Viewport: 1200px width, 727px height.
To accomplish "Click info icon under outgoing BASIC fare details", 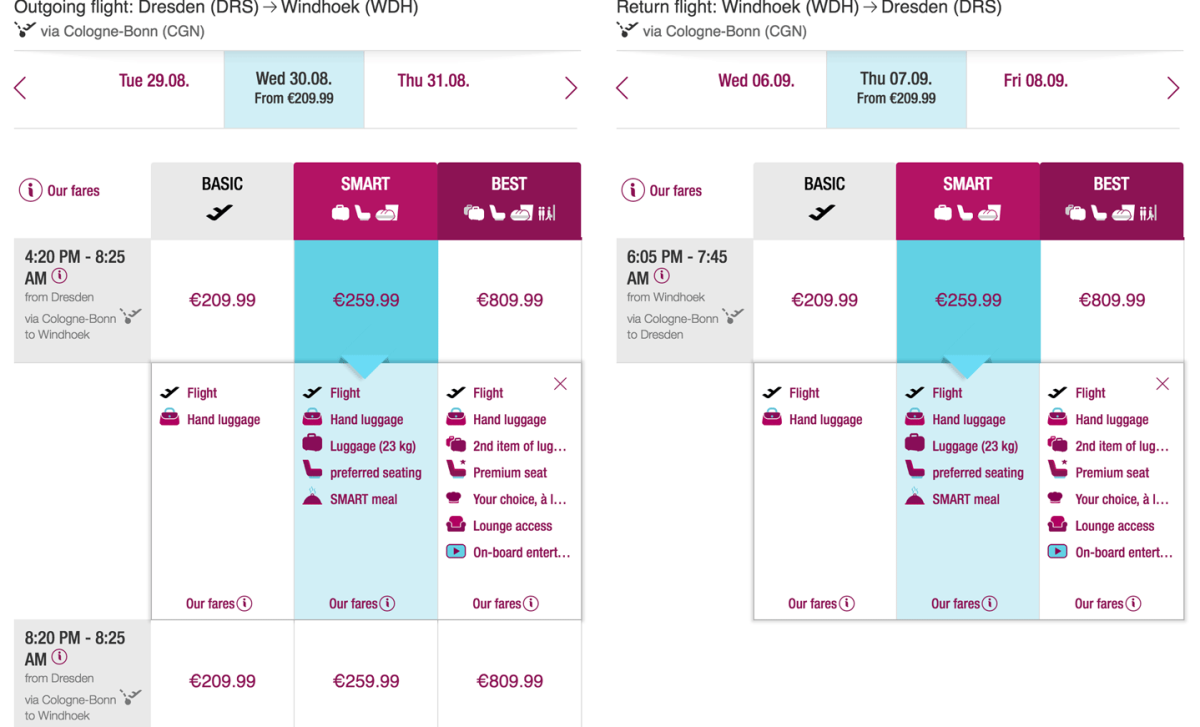I will tap(245, 604).
